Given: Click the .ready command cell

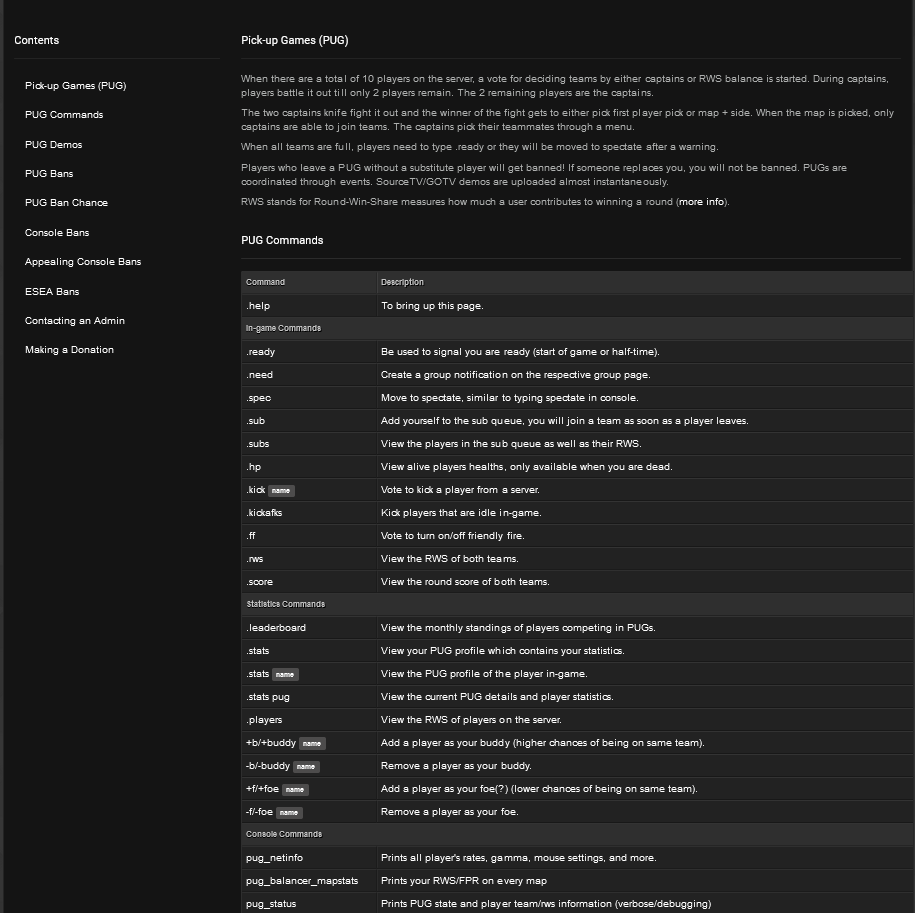Looking at the screenshot, I should 260,352.
